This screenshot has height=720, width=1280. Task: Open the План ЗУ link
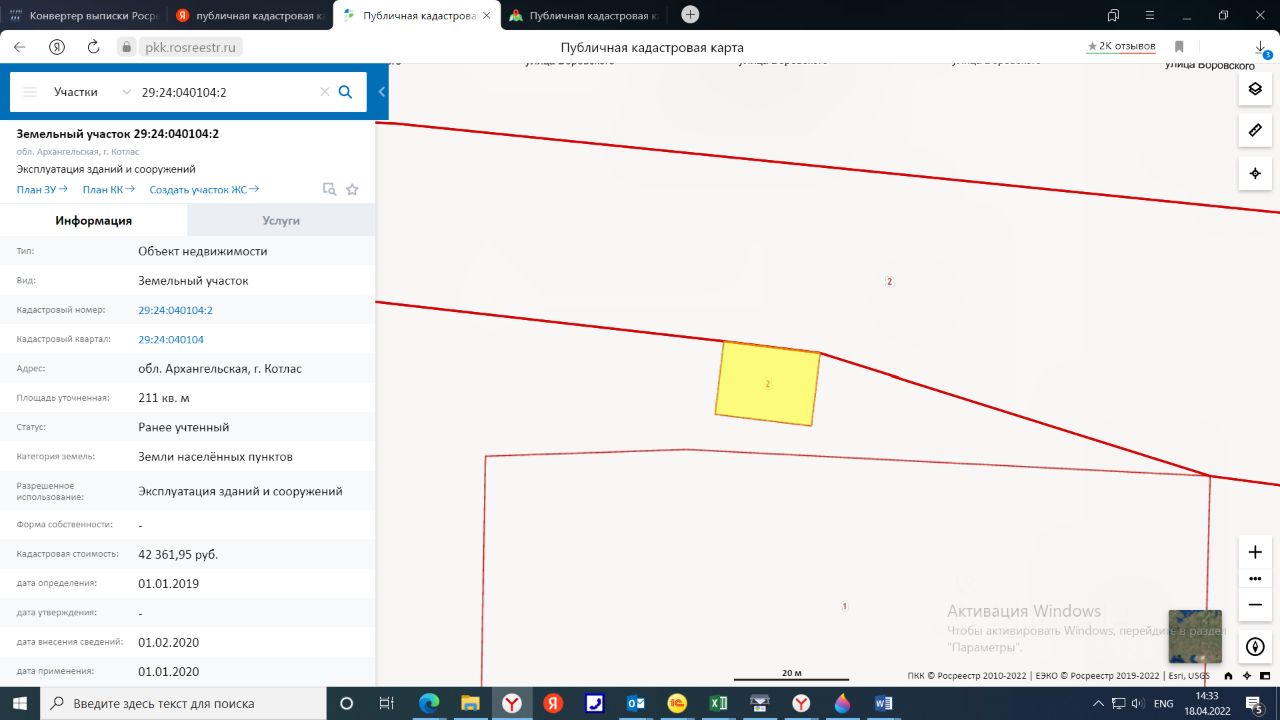(x=41, y=189)
